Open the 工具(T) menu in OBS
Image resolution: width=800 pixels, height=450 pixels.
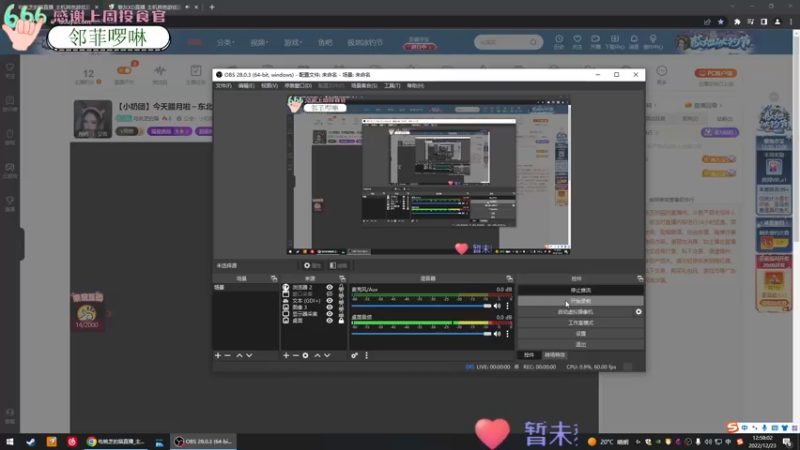(392, 86)
